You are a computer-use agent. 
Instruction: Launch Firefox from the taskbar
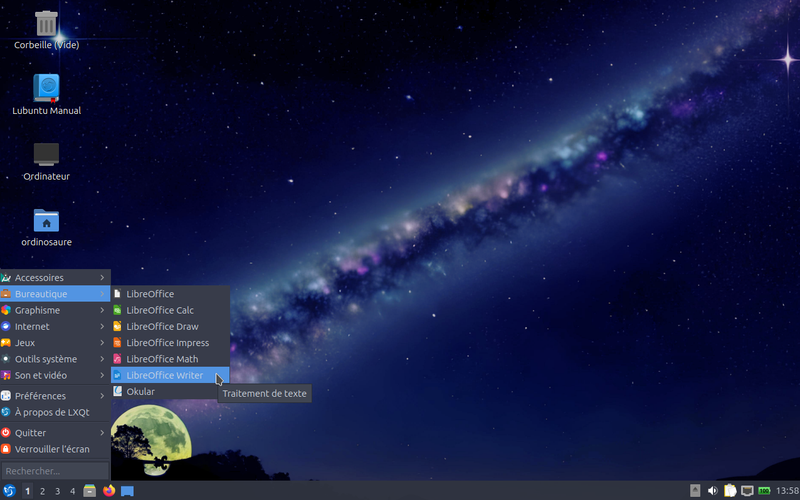pos(109,491)
